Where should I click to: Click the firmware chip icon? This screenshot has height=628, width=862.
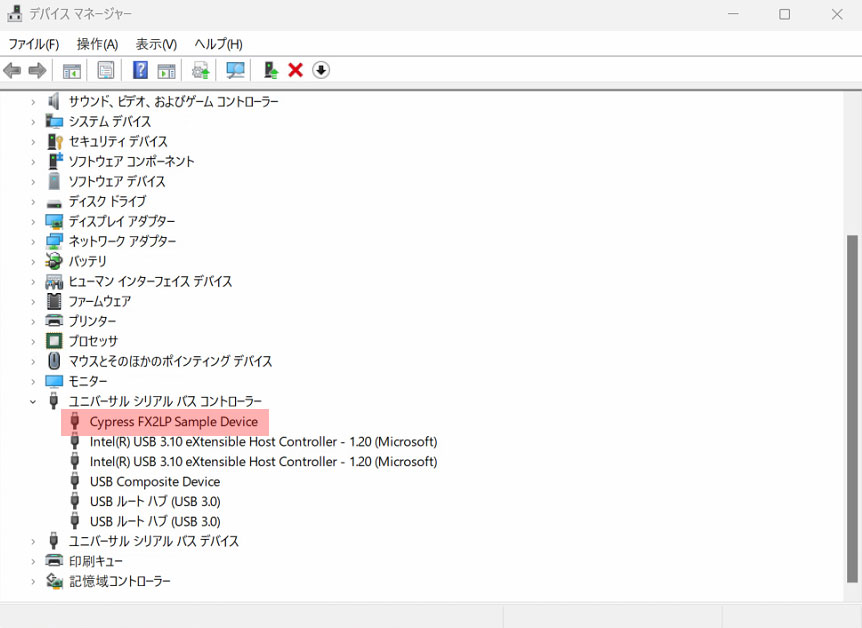tap(54, 301)
